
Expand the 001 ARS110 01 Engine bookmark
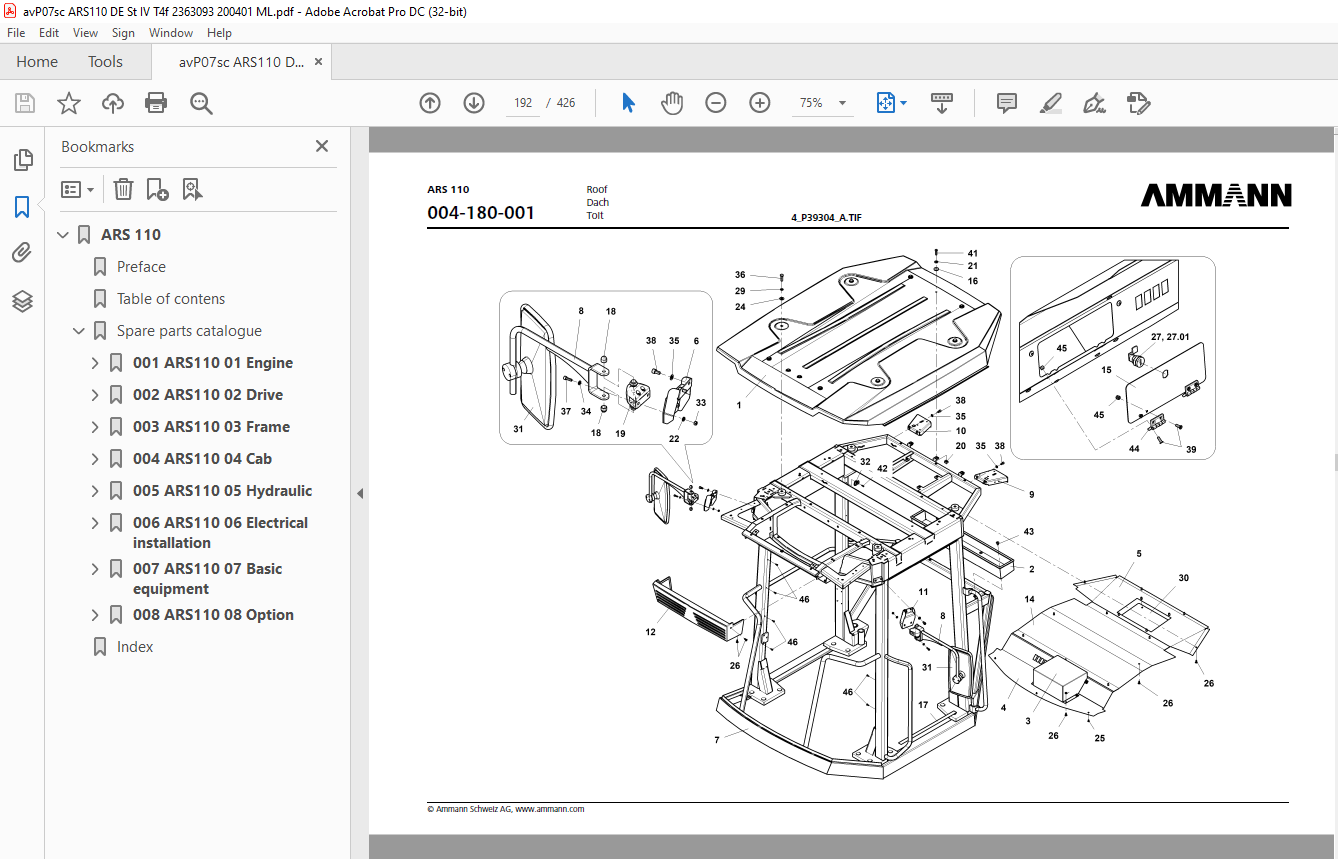click(95, 363)
